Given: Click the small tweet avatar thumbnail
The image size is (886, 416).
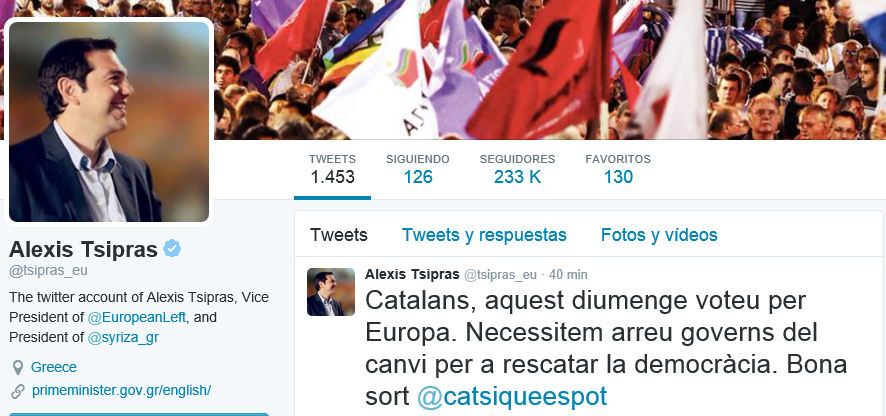Looking at the screenshot, I should (x=331, y=292).
